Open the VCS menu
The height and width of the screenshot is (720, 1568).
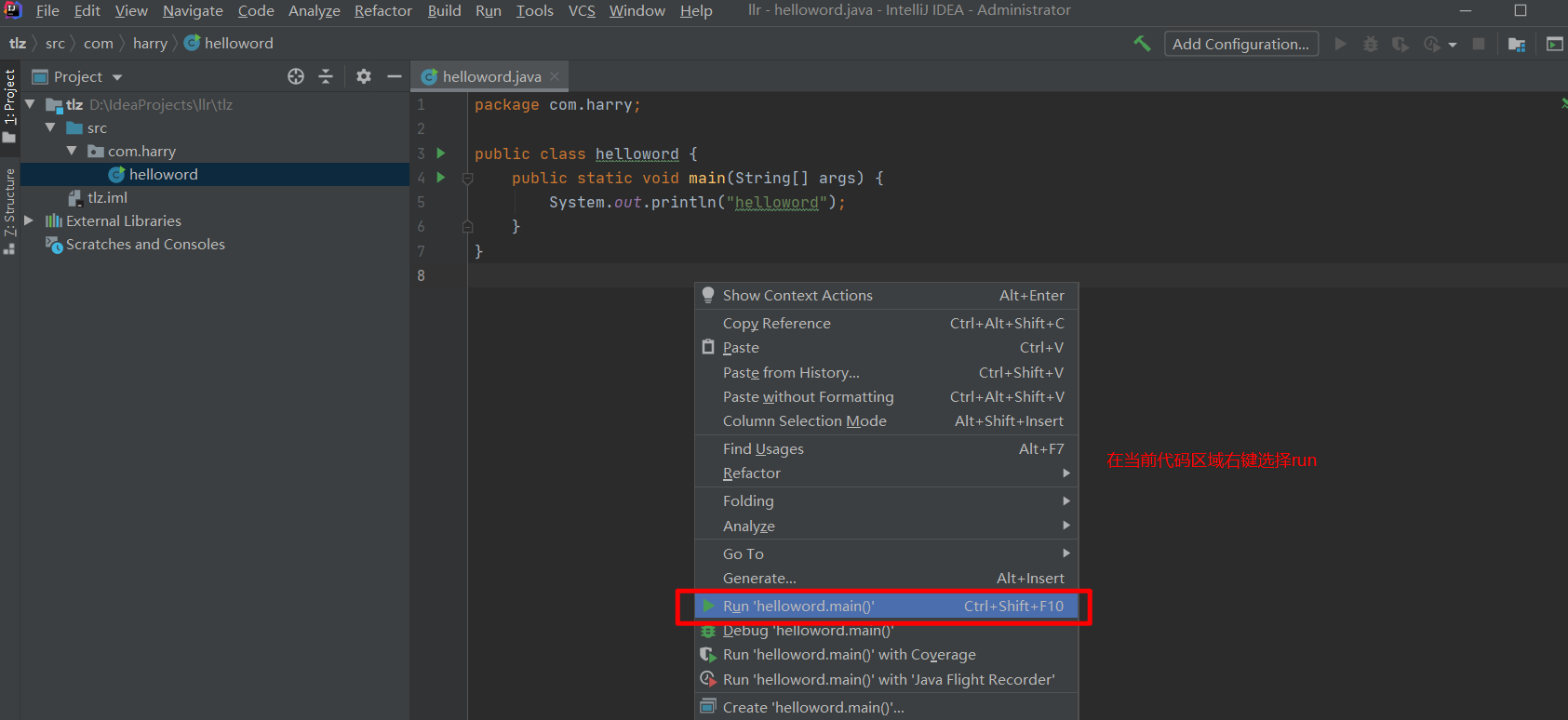(x=582, y=10)
